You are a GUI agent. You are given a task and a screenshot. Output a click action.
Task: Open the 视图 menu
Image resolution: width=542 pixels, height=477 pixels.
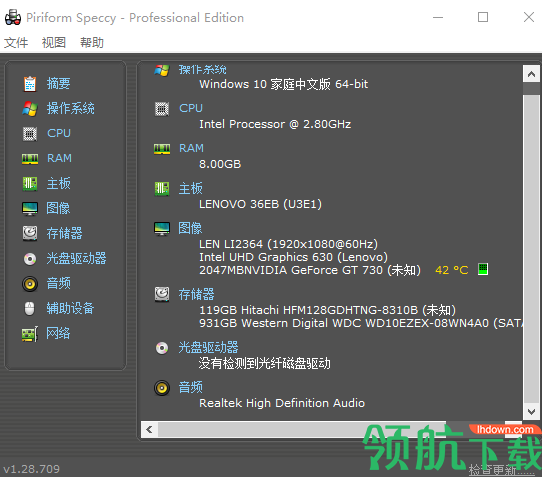tap(54, 43)
